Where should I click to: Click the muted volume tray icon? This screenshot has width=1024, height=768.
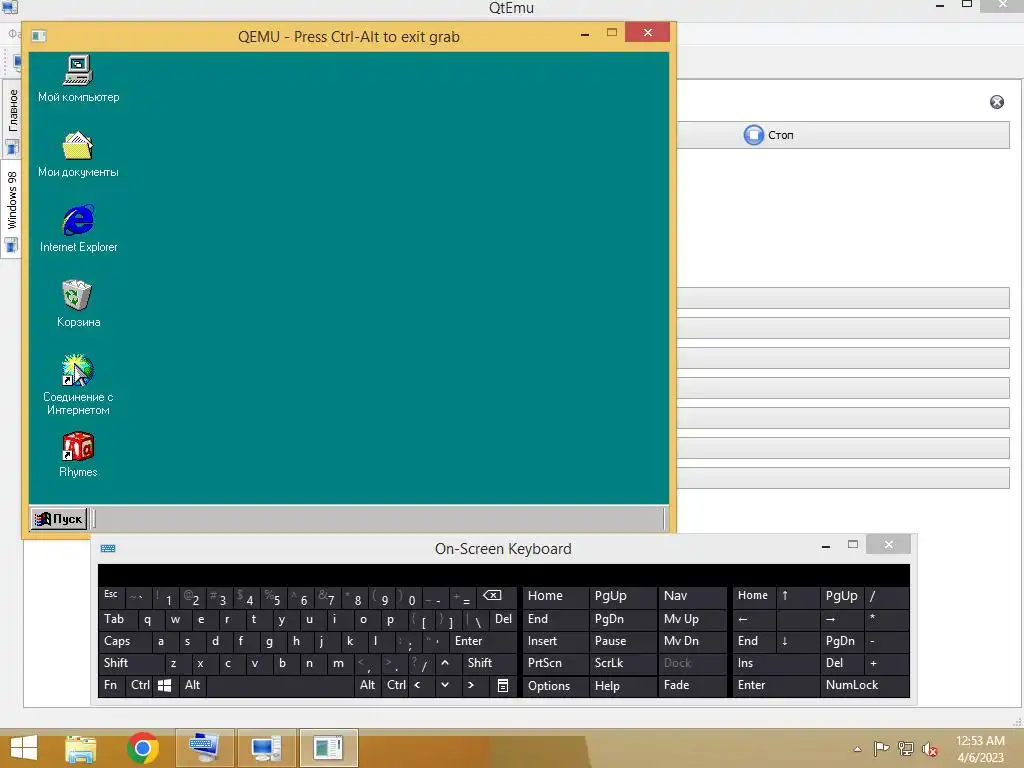[x=930, y=749]
